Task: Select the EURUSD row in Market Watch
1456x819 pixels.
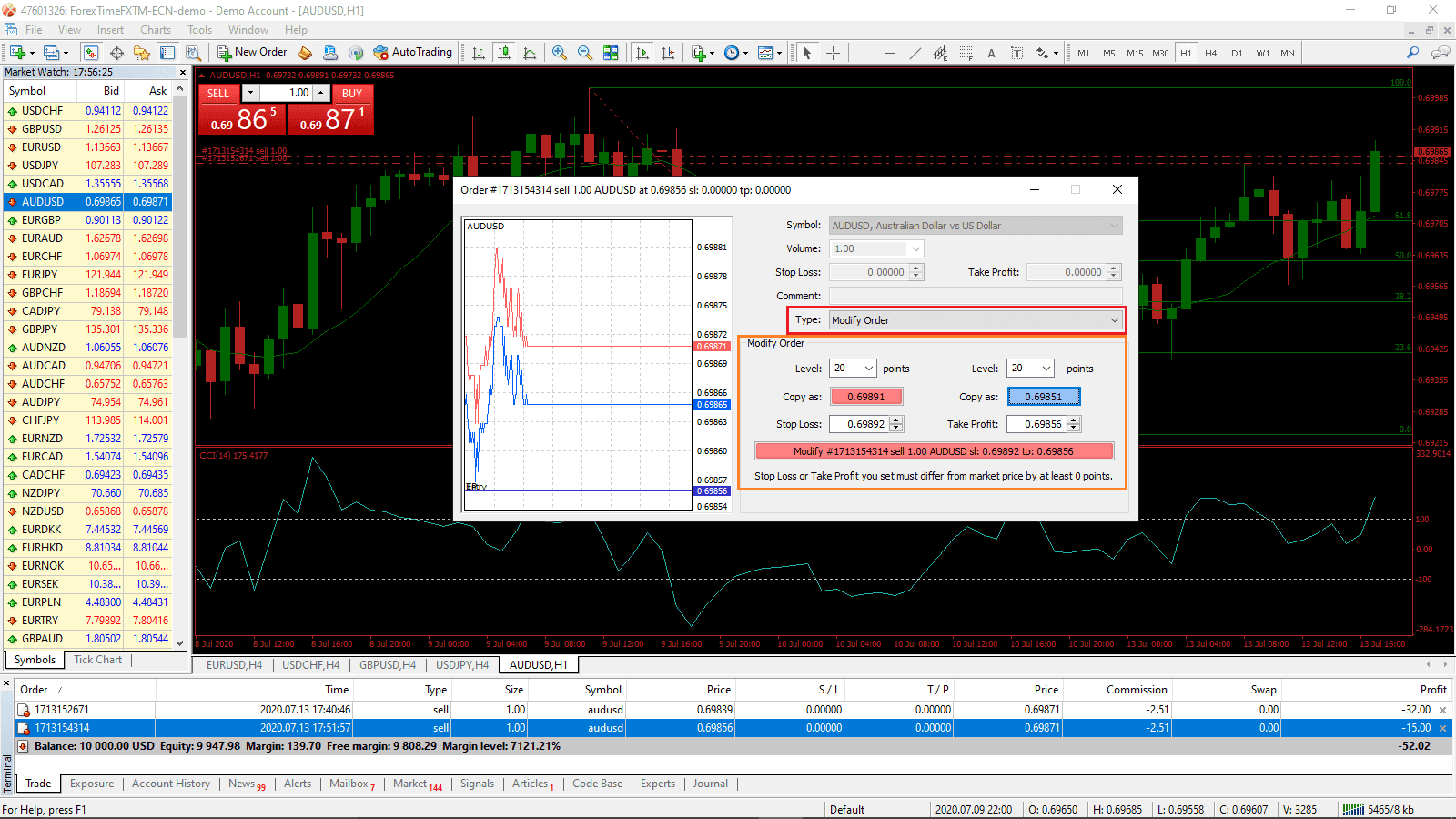Action: (x=42, y=147)
